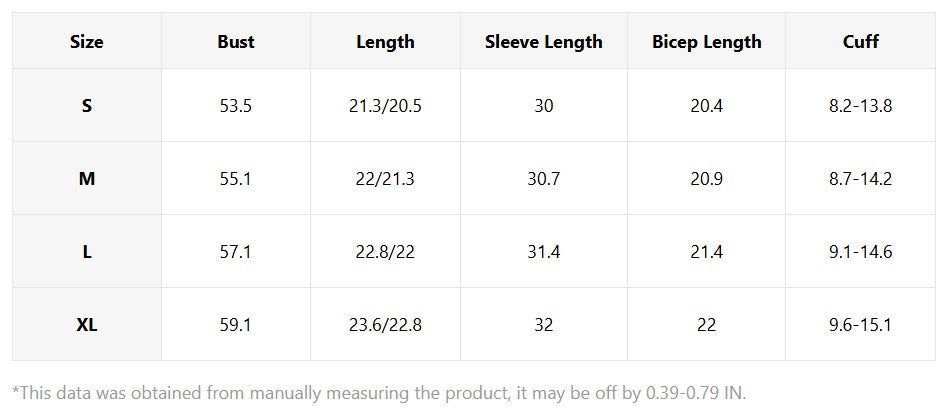Click the Size column header
The height and width of the screenshot is (420, 945).
(x=87, y=42)
